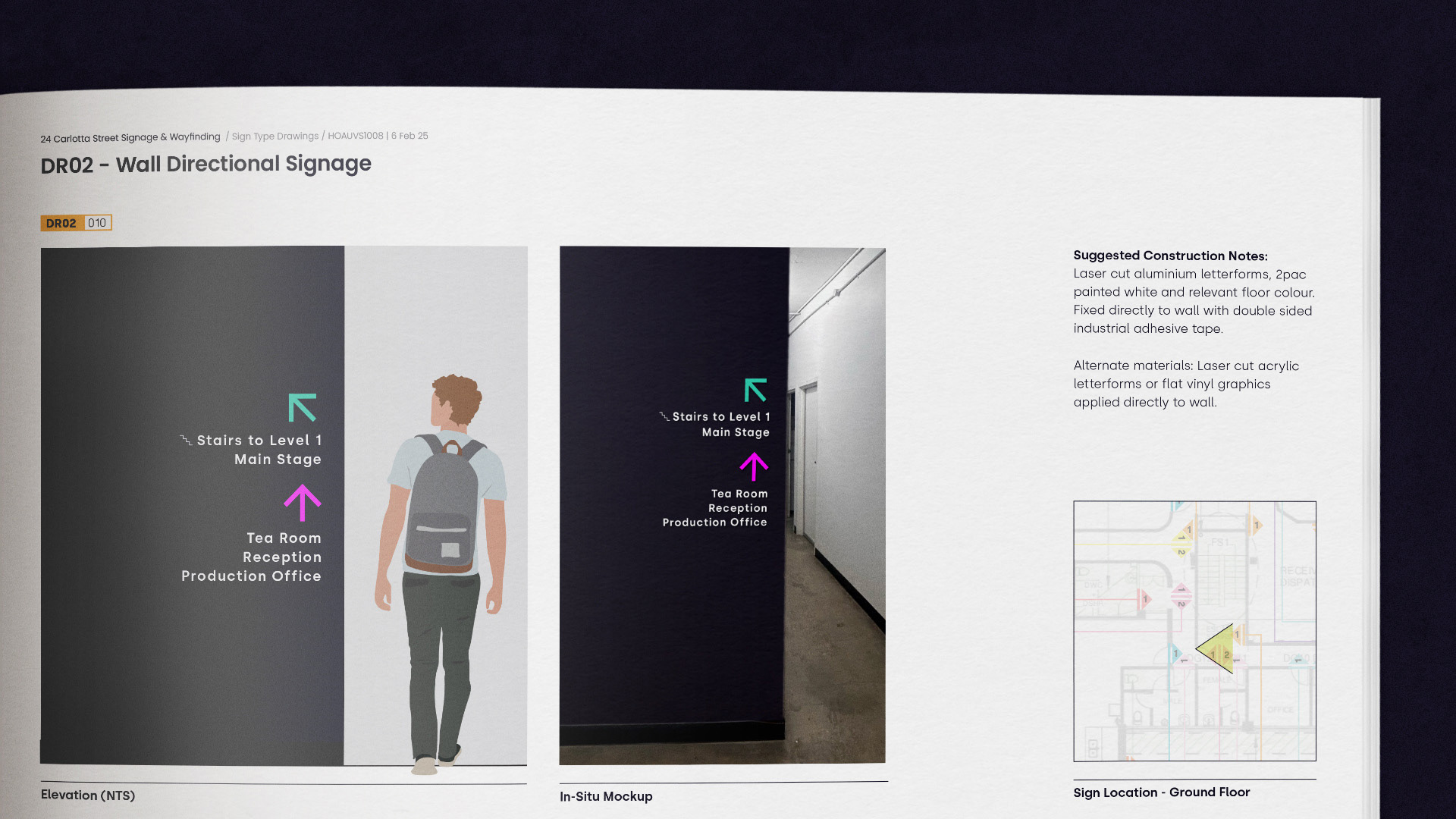Click large yellow triangle marker on floor plan
Screen dimensions: 1456x819
tap(1218, 648)
